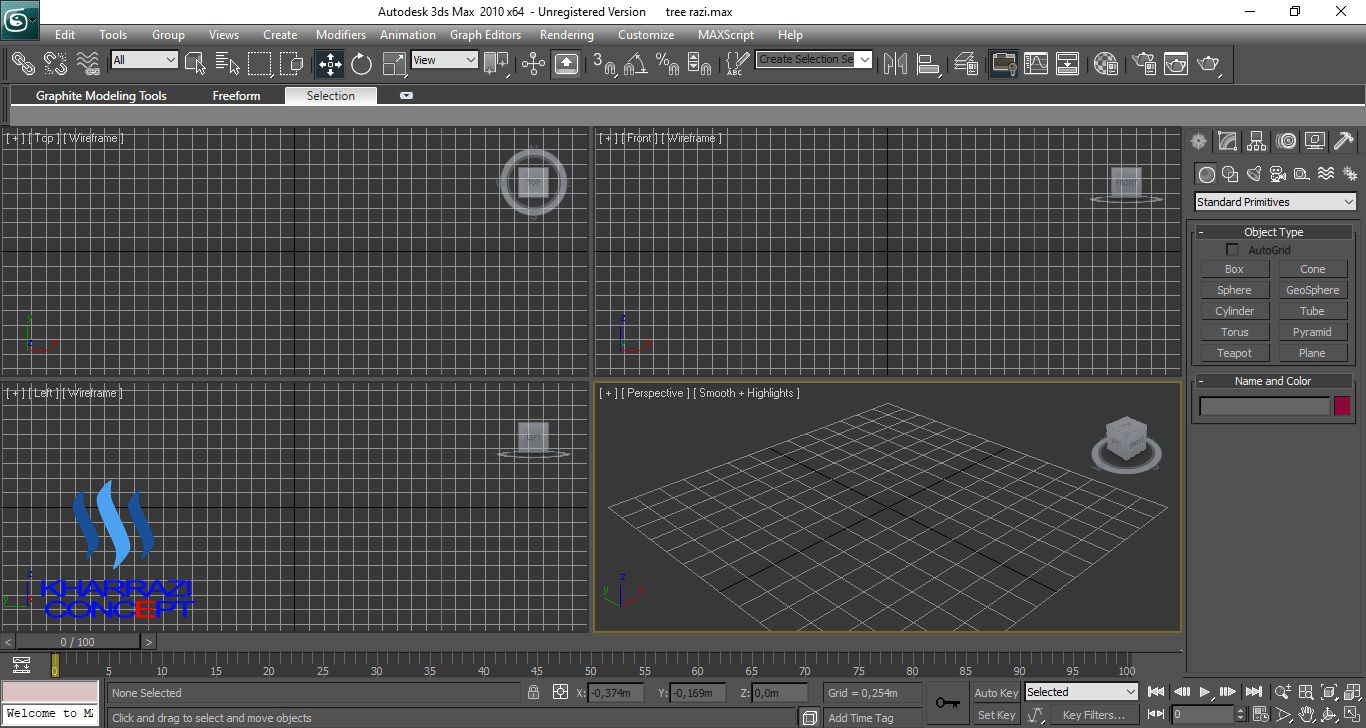The width and height of the screenshot is (1366, 728).
Task: Toggle the Angle Snap button
Action: (635, 64)
